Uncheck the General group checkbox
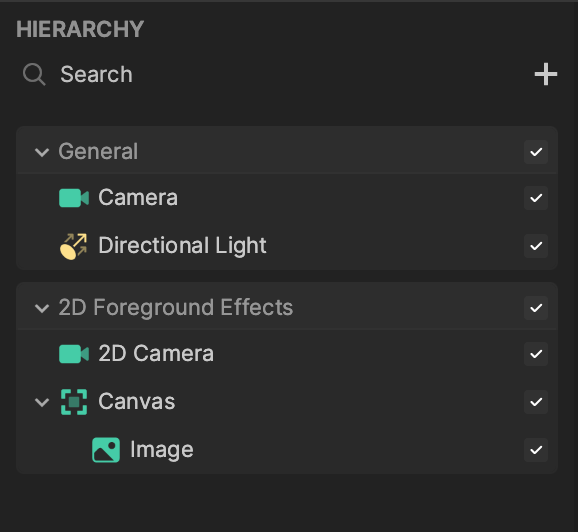The width and height of the screenshot is (578, 532). click(x=536, y=152)
